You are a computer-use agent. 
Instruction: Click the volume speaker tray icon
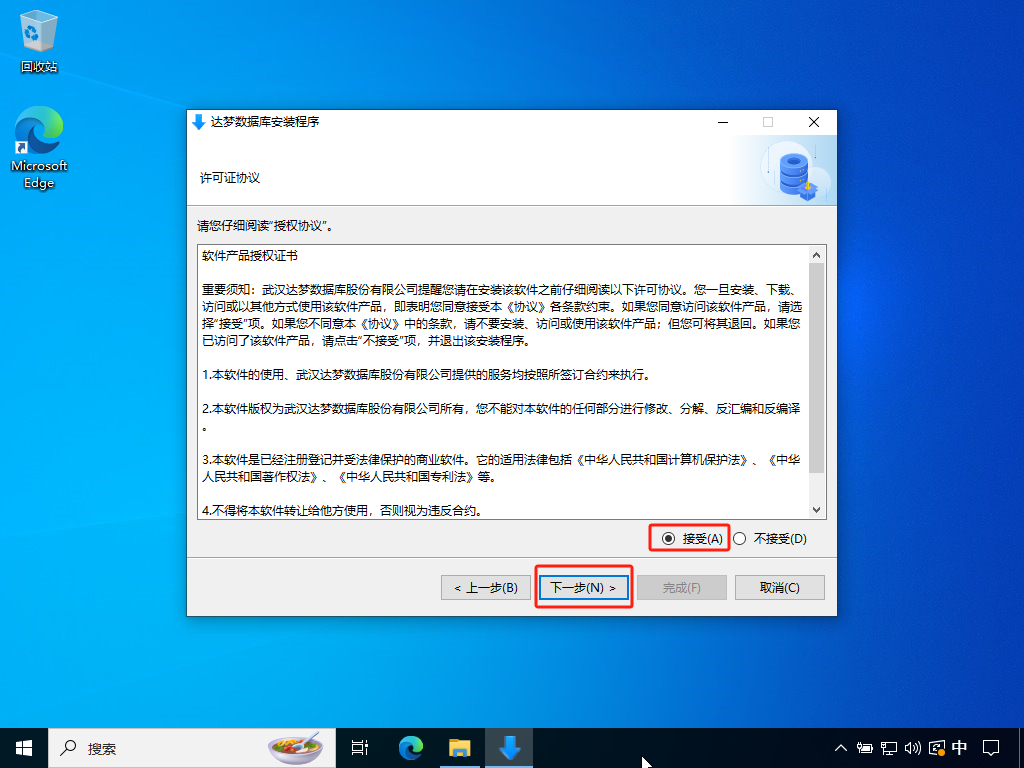912,748
